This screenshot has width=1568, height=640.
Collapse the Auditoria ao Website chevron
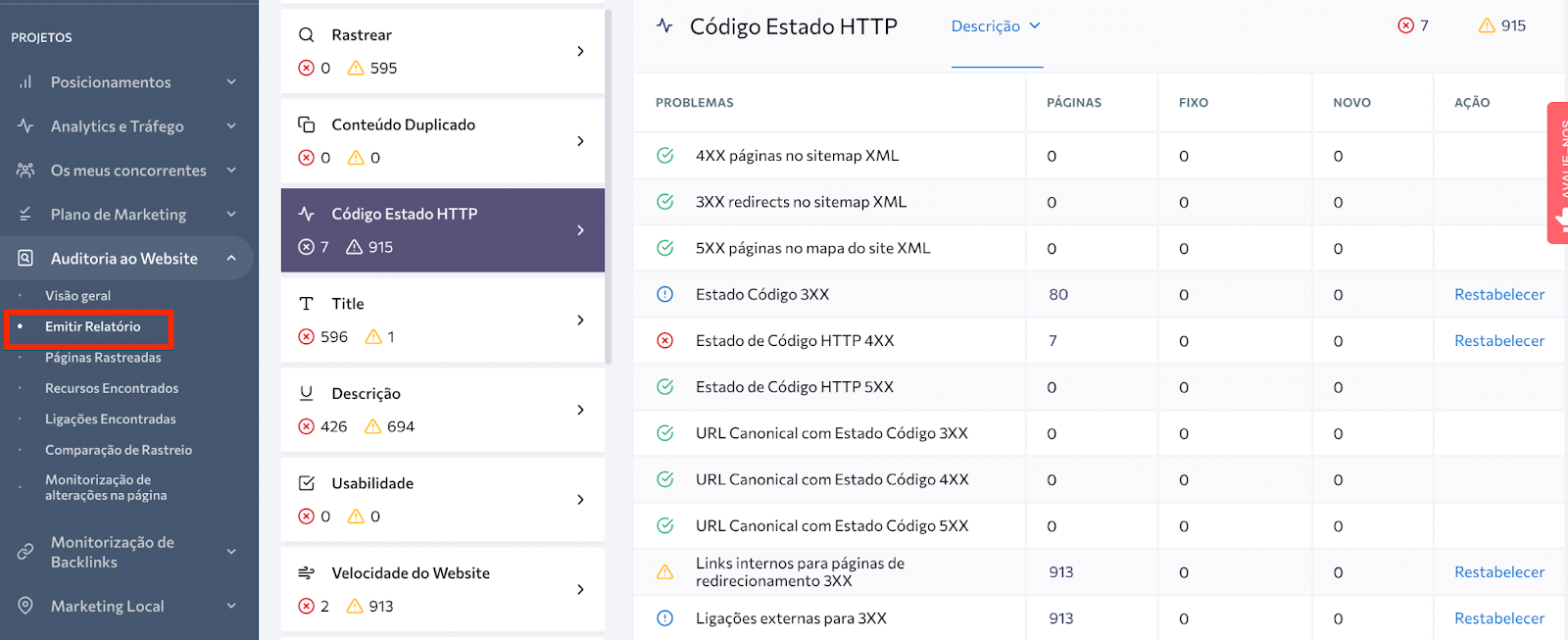[x=231, y=259]
